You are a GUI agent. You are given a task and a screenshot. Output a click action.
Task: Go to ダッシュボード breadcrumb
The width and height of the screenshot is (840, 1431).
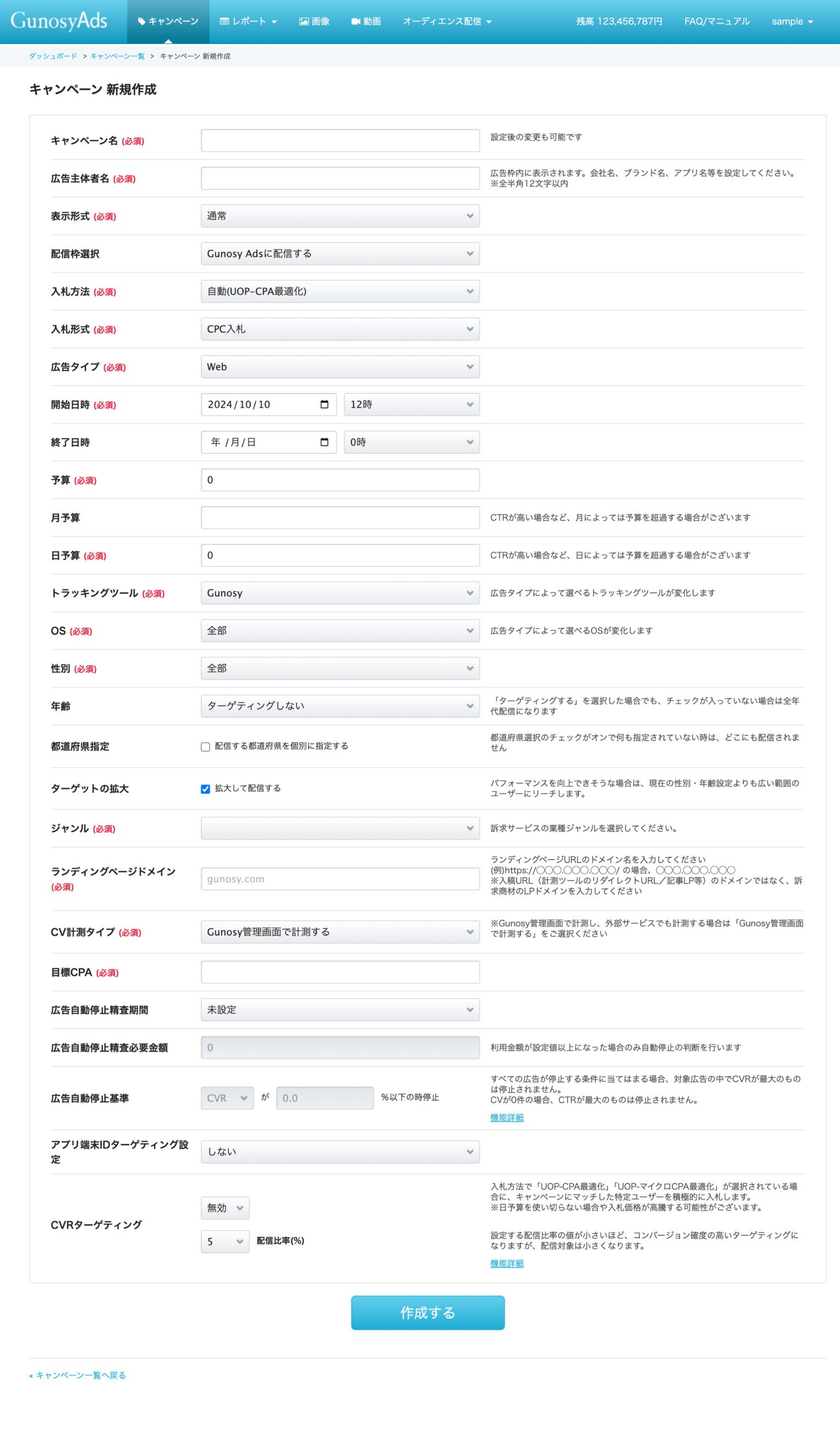53,56
